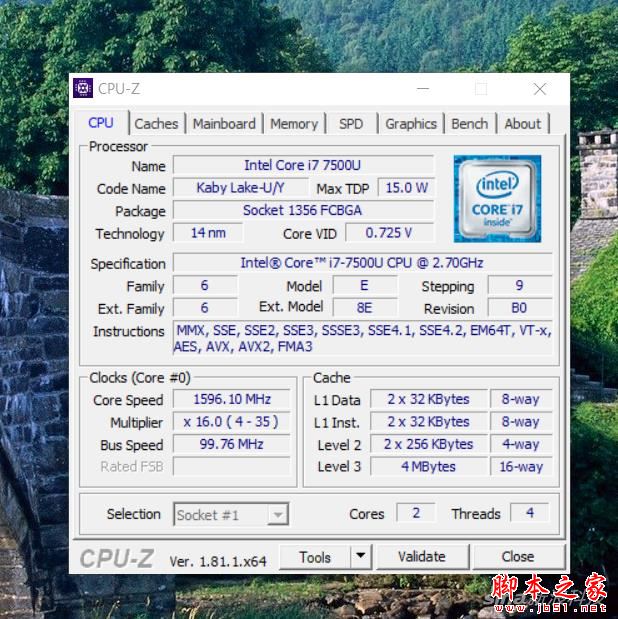The width and height of the screenshot is (618, 619).
Task: Click the Revision value B0
Action: pos(520,308)
